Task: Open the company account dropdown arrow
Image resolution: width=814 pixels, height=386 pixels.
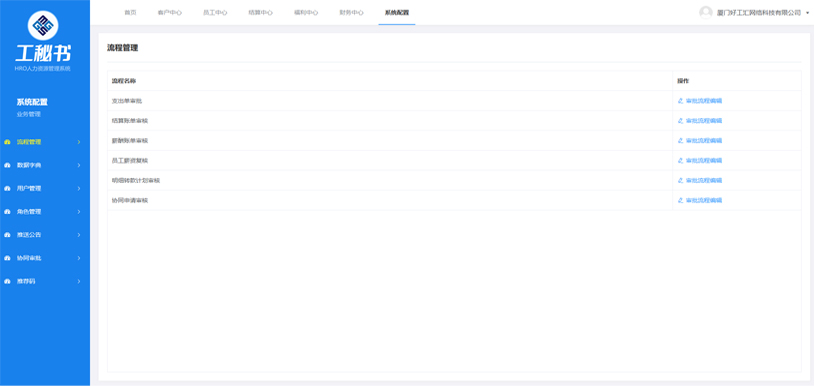Action: click(x=808, y=13)
